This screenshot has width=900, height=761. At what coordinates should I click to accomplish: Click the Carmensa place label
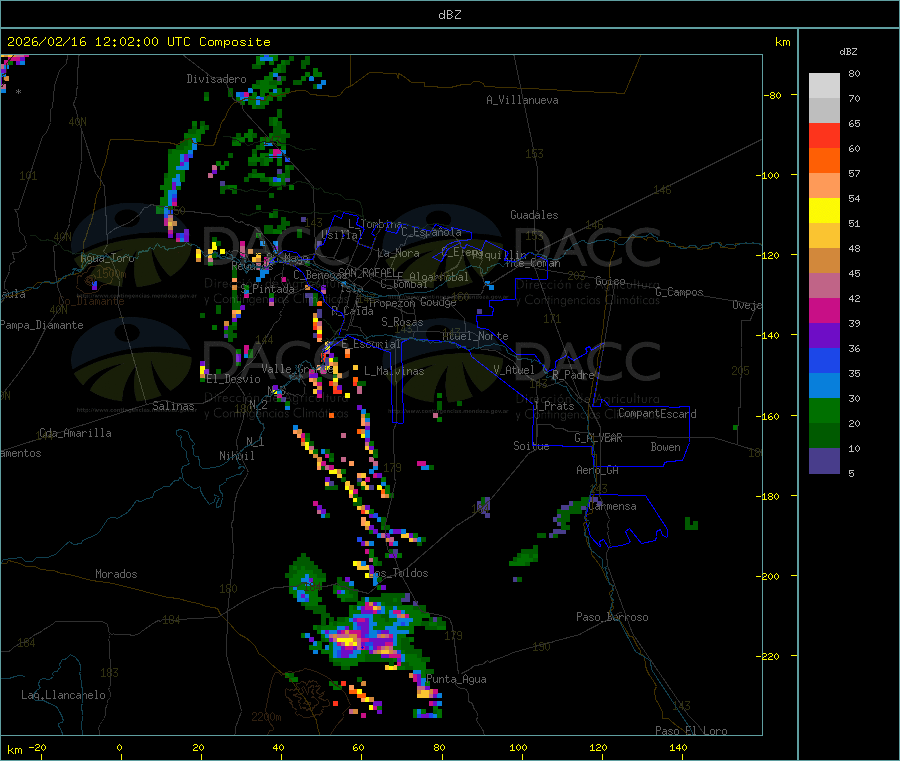612,506
